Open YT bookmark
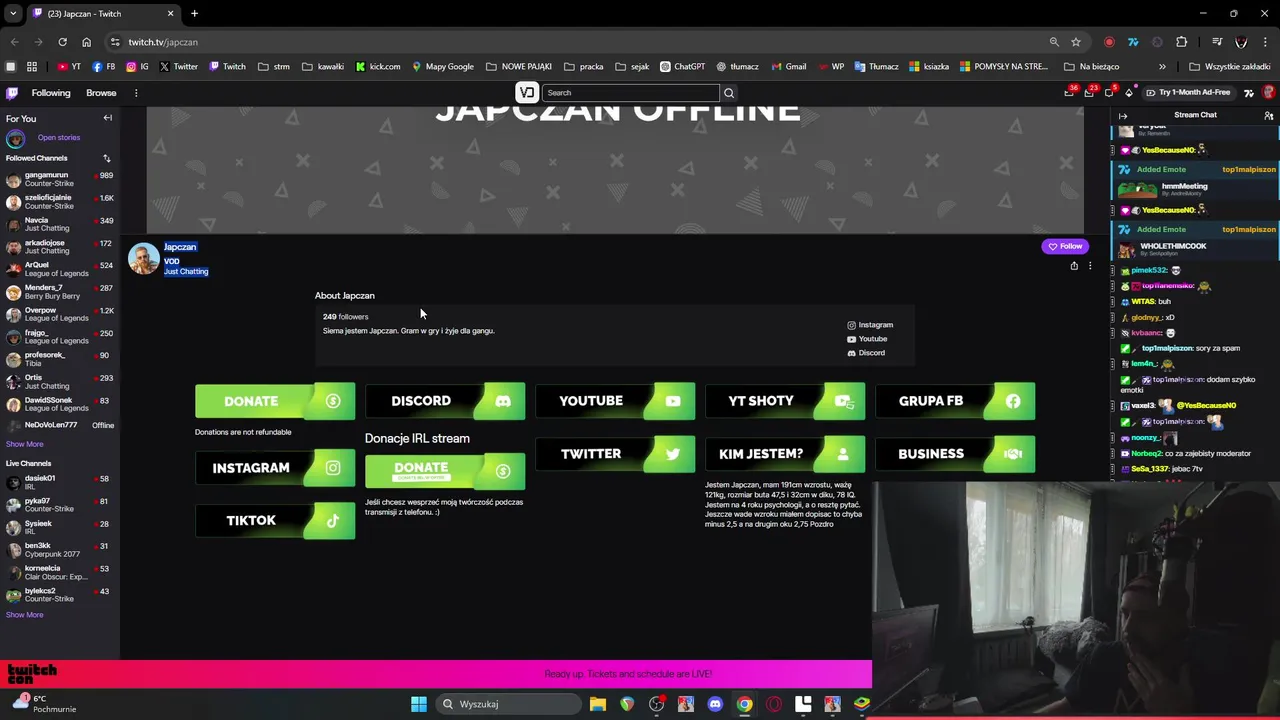Image resolution: width=1280 pixels, height=720 pixels. 69,67
